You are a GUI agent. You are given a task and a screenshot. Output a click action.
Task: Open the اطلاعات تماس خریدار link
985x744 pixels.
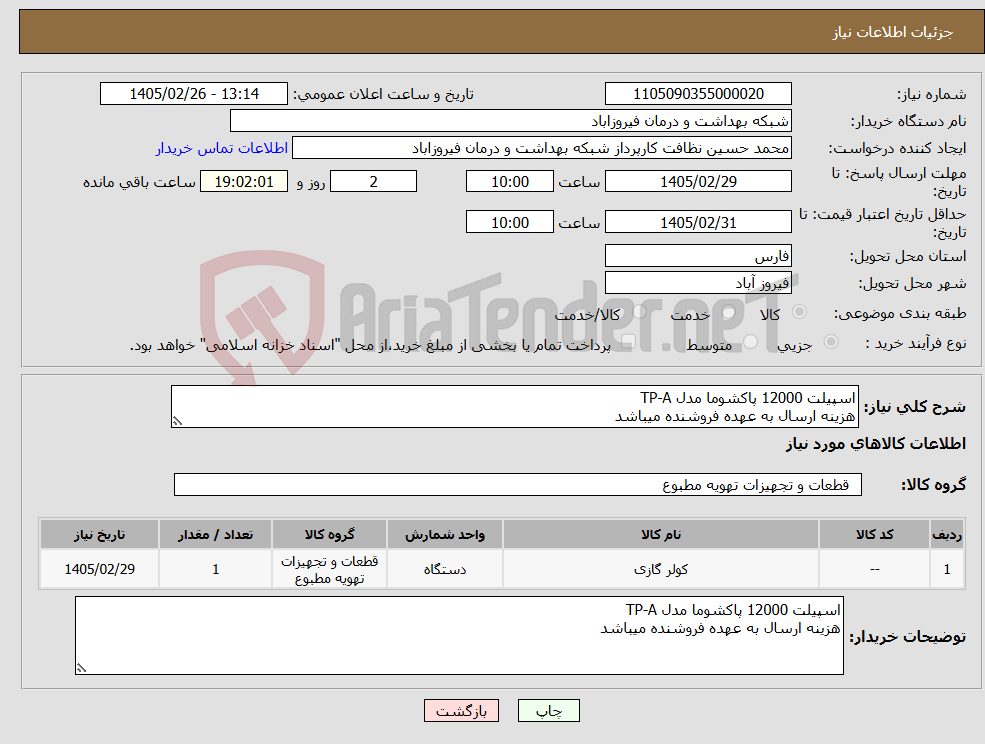point(222,148)
